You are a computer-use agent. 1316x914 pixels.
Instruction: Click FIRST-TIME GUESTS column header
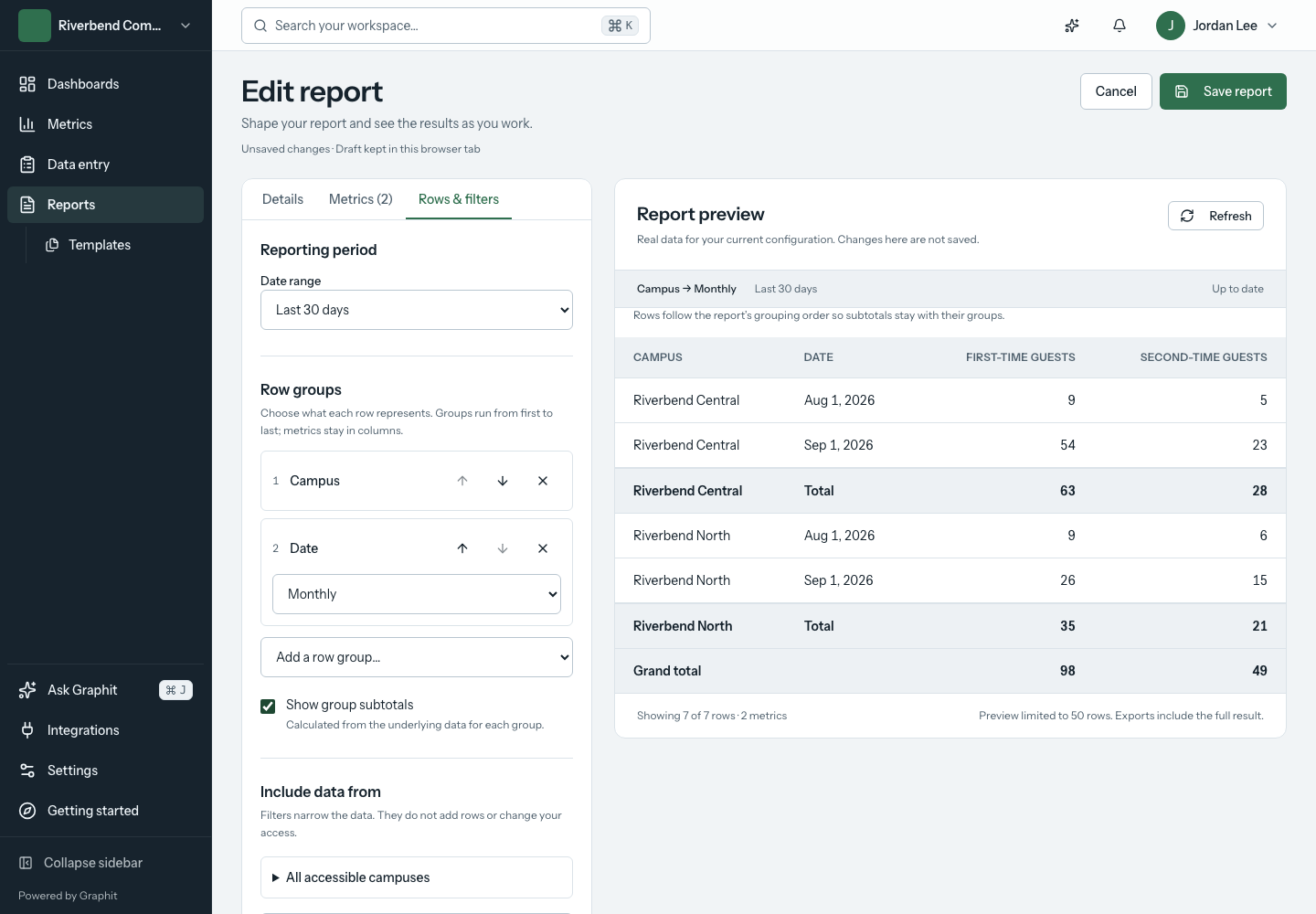pos(1020,357)
